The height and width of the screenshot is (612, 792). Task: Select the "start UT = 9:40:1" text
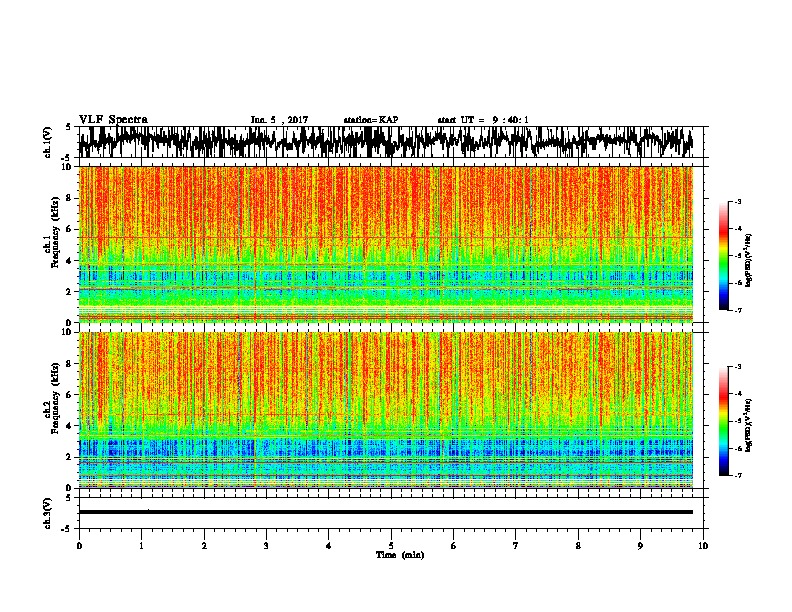coord(483,120)
